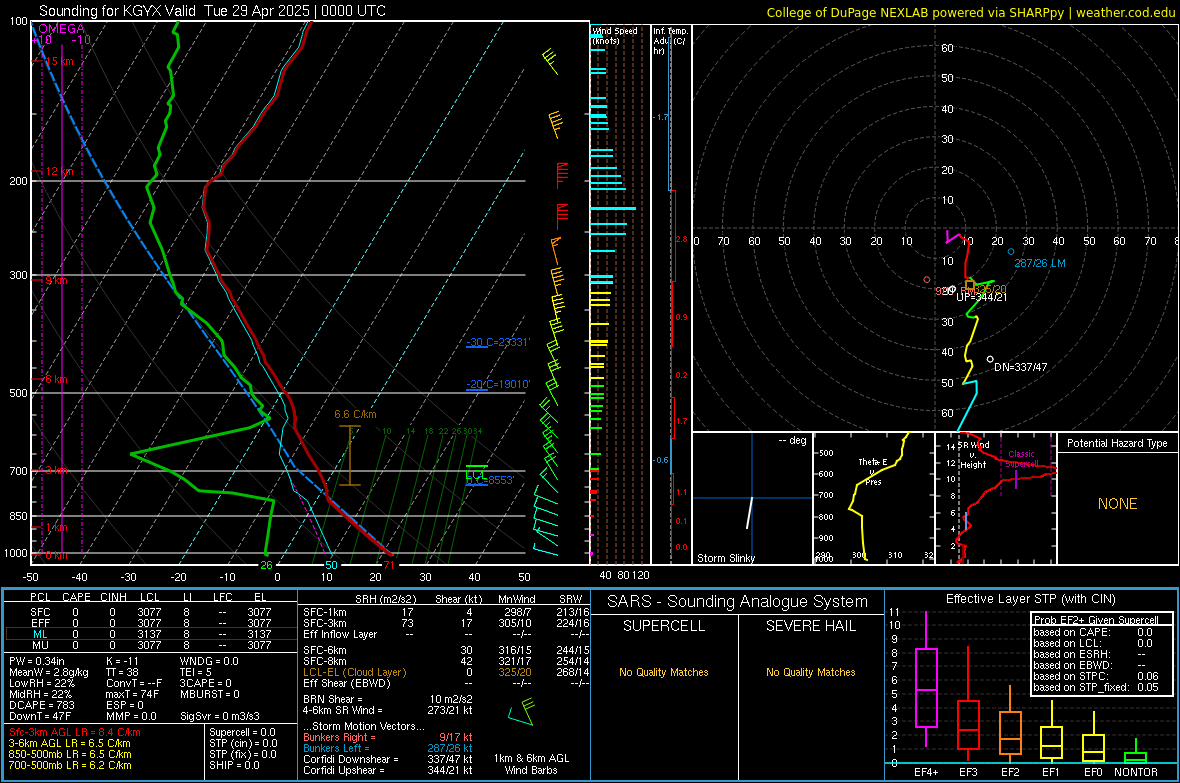
Task: Click 'SigSvr = 0 m3/s3' value
Action: pos(220,717)
